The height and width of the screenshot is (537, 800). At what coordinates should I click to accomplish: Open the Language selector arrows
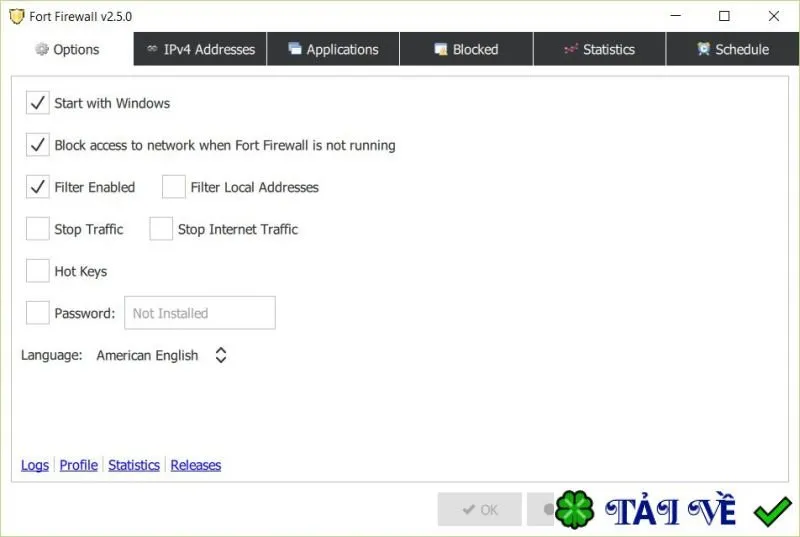[x=220, y=355]
